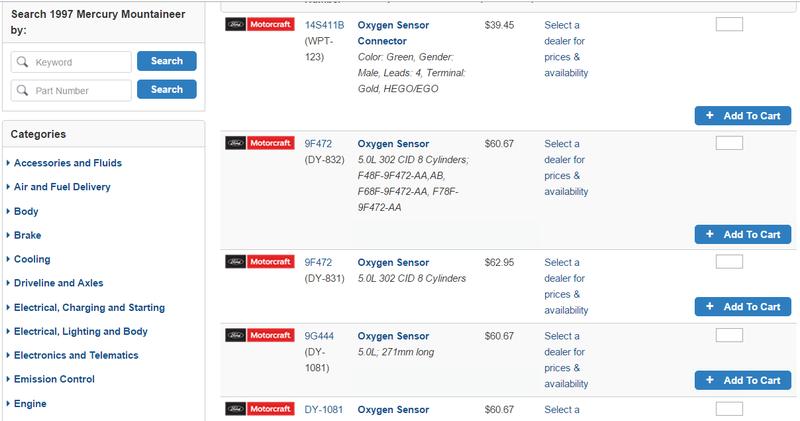Focus the Keyword search input field
800x421 pixels.
click(x=71, y=62)
